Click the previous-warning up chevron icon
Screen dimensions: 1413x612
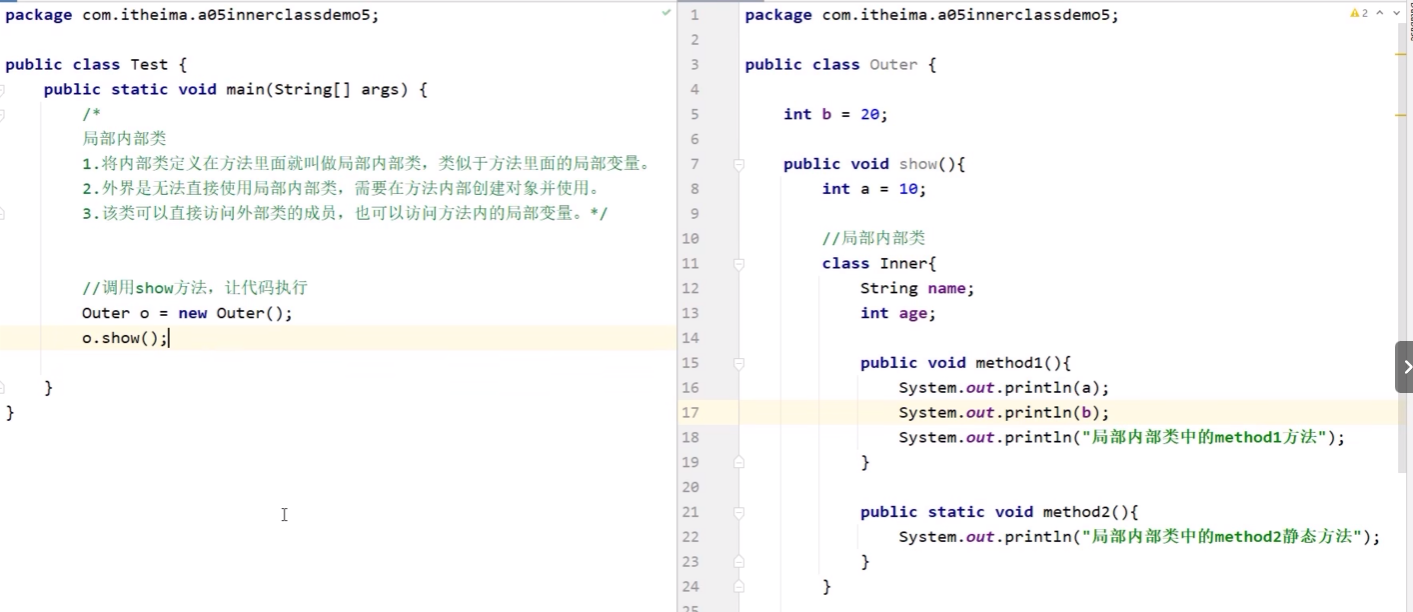point(1378,13)
